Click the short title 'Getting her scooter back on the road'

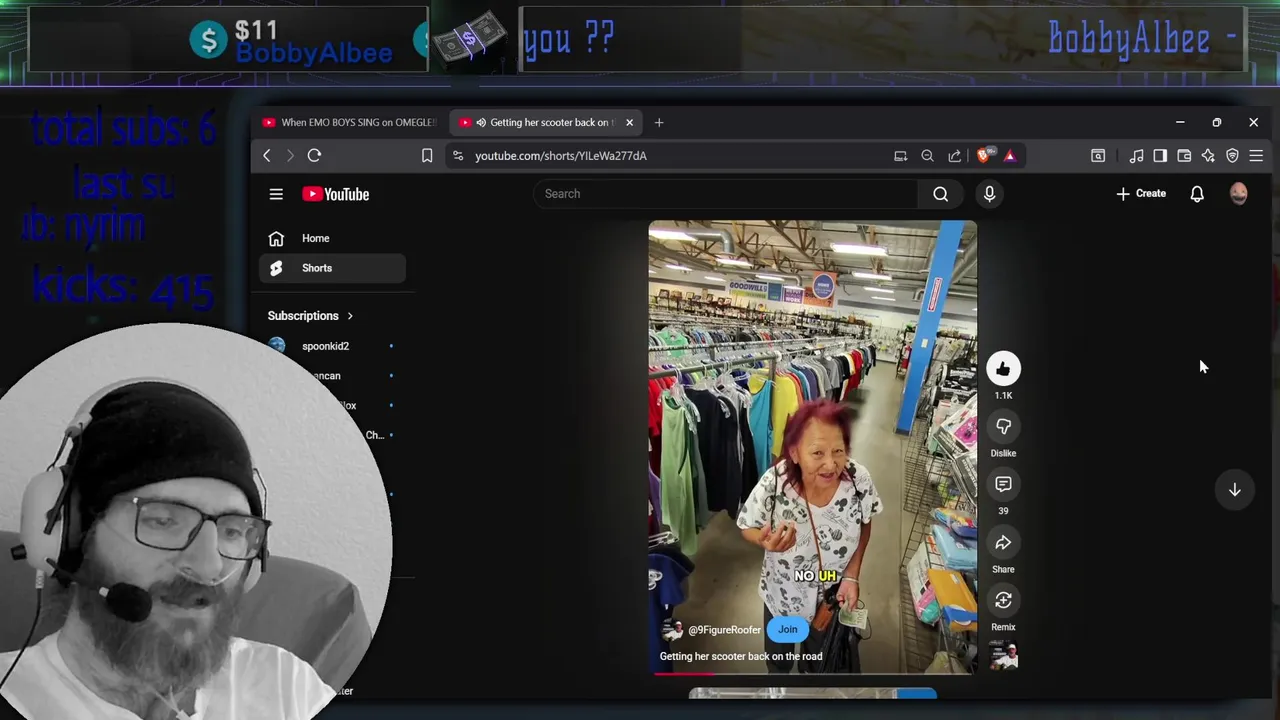coord(741,656)
